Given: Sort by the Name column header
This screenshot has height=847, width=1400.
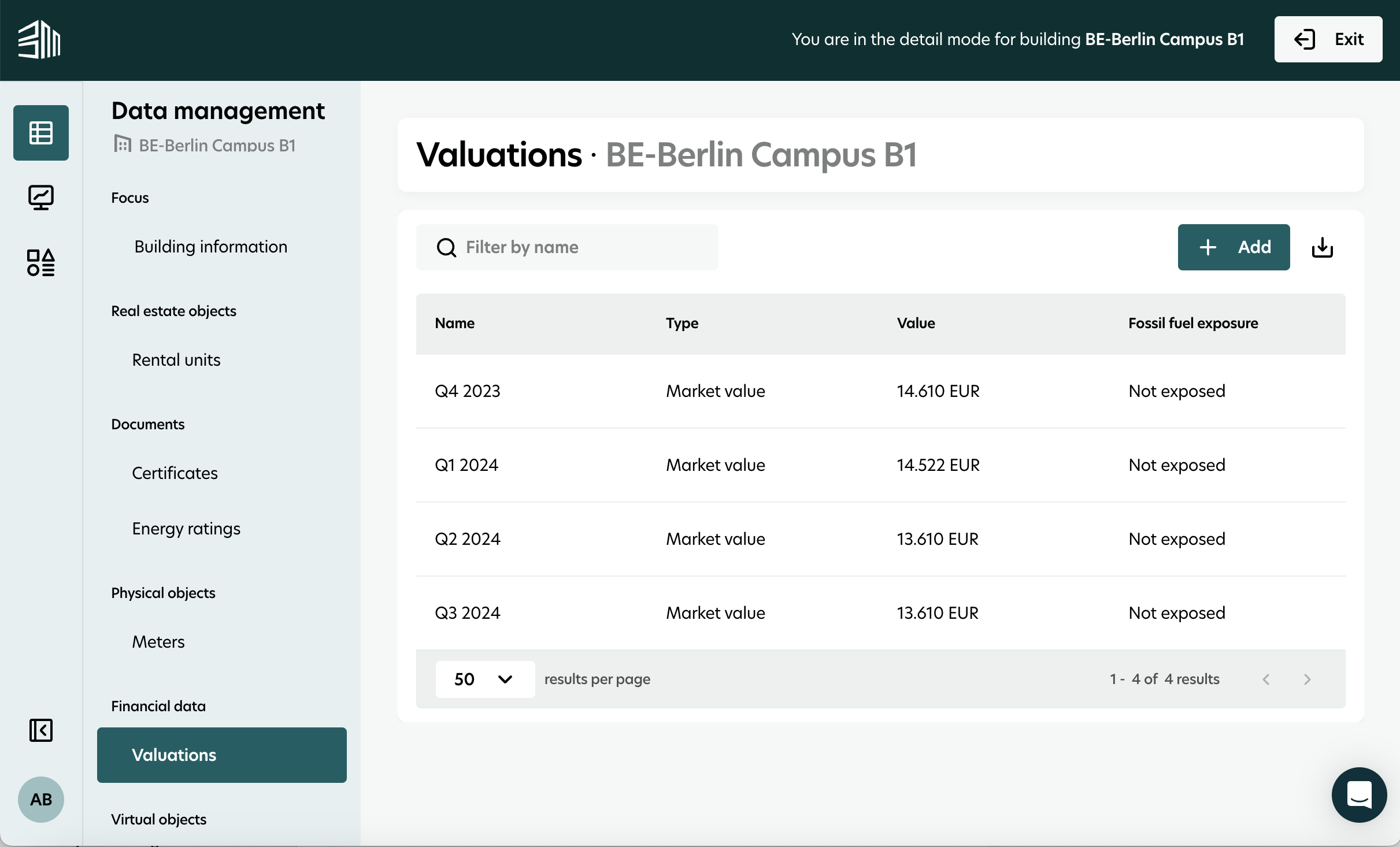Looking at the screenshot, I should click(454, 323).
